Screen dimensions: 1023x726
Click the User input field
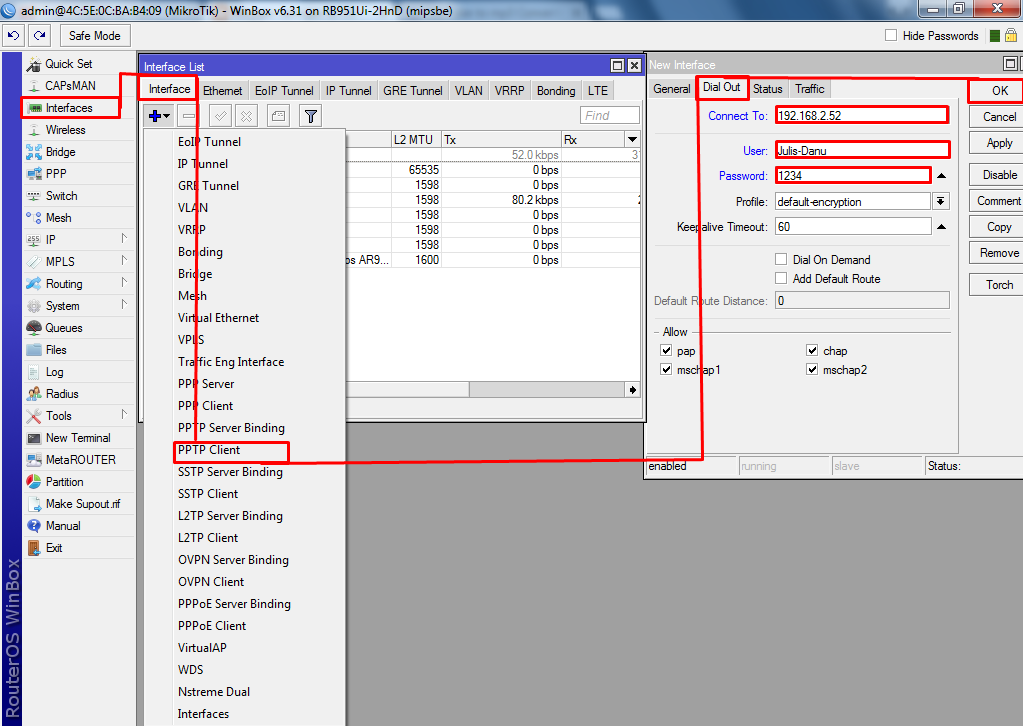pos(861,150)
